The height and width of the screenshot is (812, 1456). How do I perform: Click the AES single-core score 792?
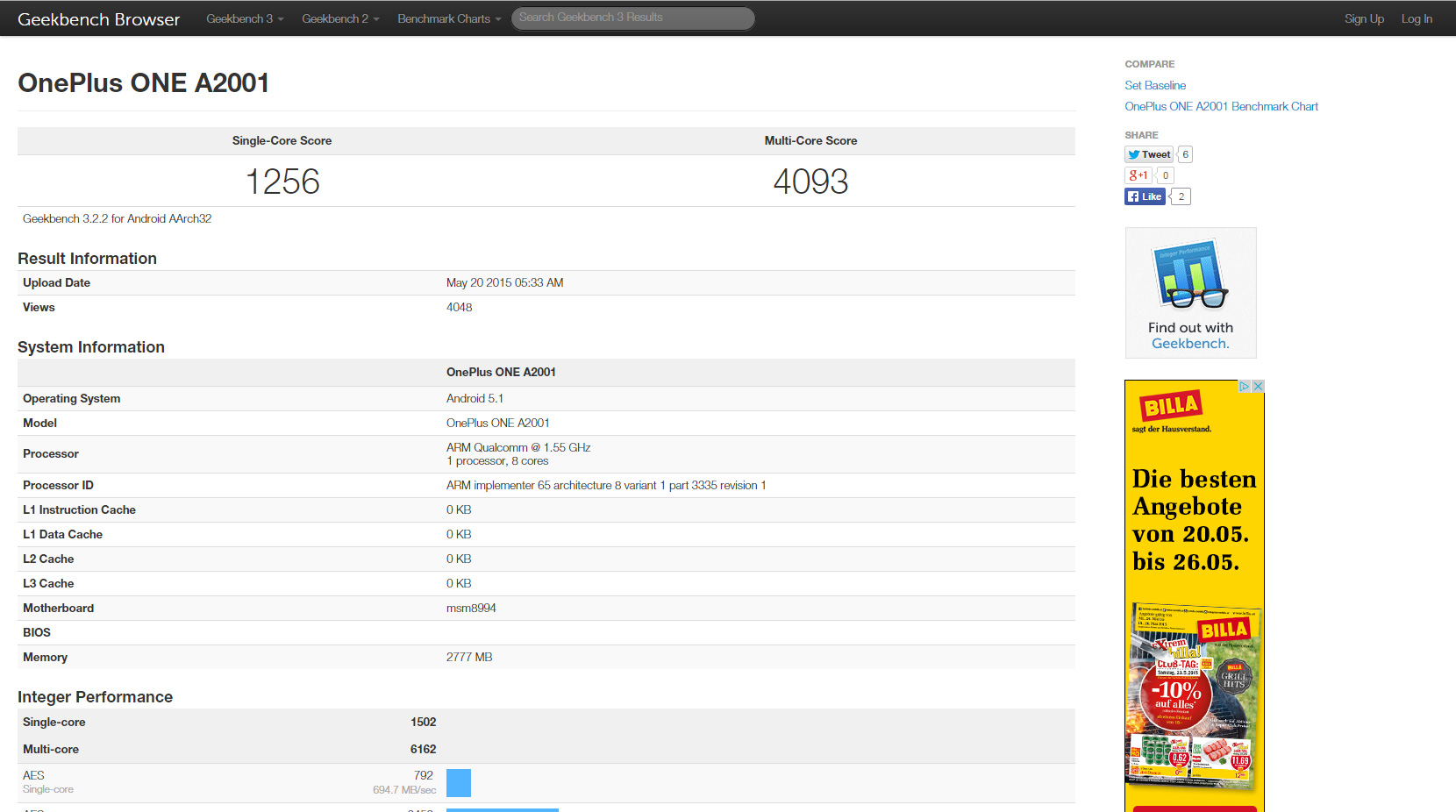pyautogui.click(x=424, y=775)
